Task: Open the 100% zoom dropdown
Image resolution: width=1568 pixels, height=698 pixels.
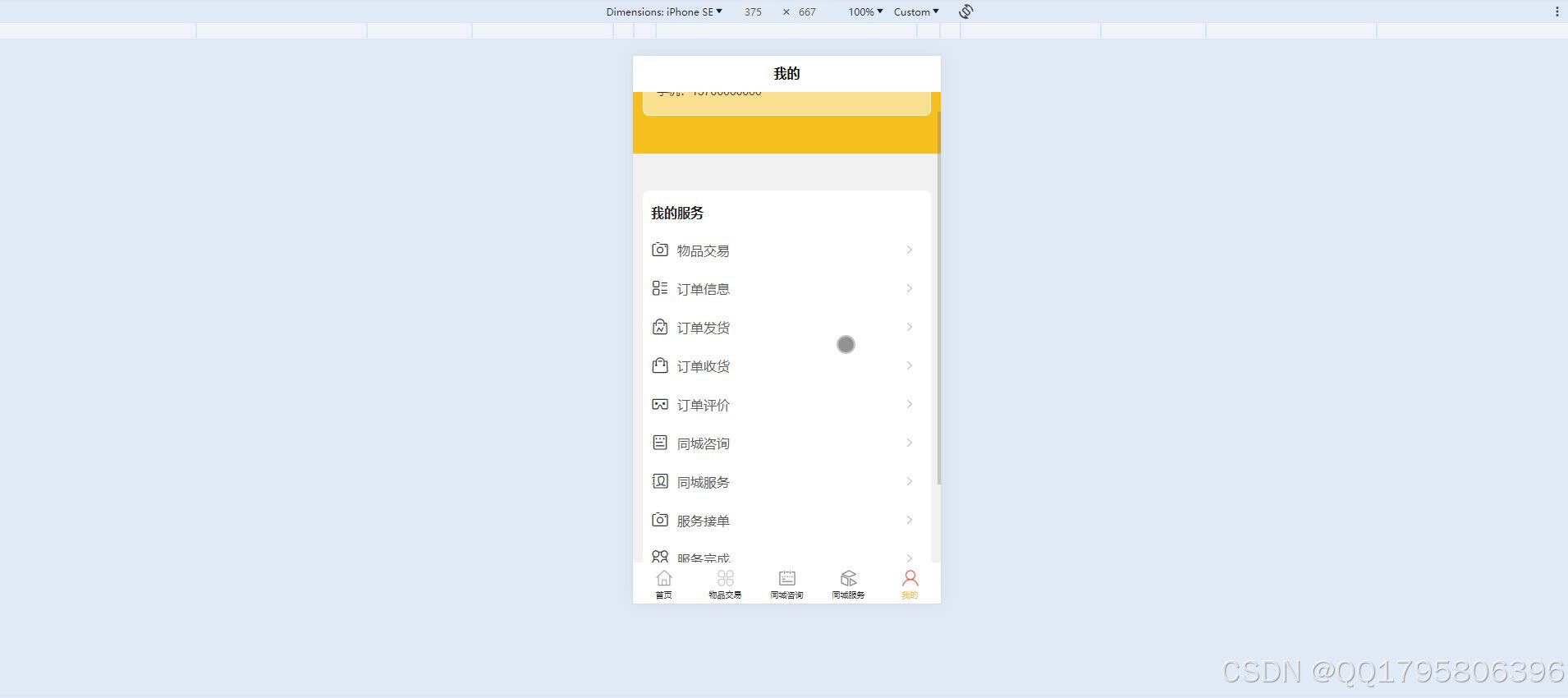Action: tap(865, 11)
